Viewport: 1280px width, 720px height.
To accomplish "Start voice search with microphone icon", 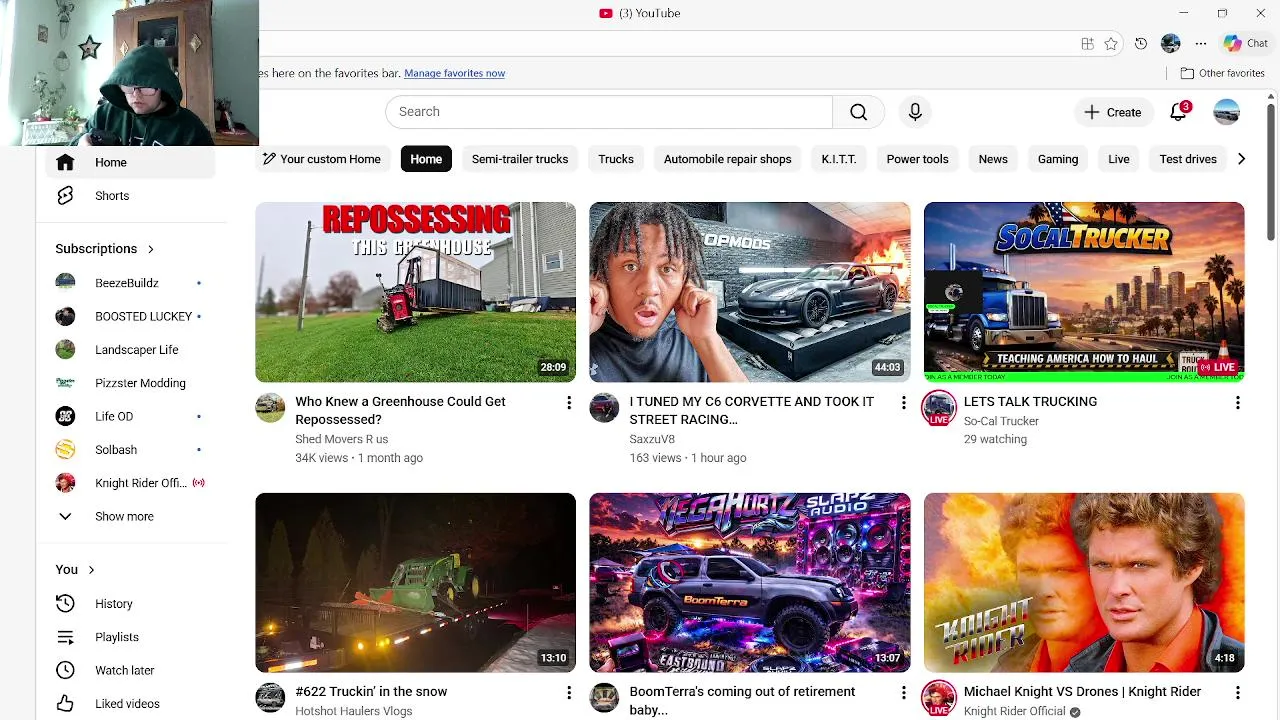I will point(915,112).
